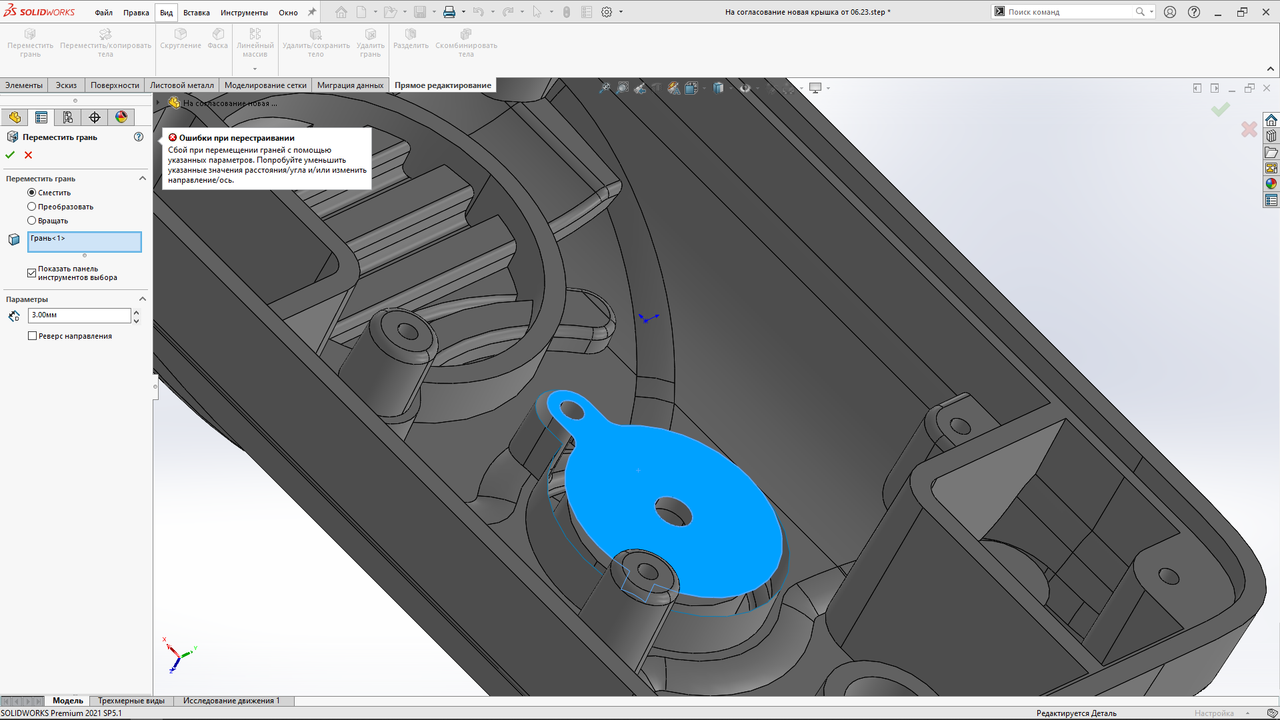The height and width of the screenshot is (720, 1280).
Task: Open the command search dropdown arrow
Action: coord(1151,12)
